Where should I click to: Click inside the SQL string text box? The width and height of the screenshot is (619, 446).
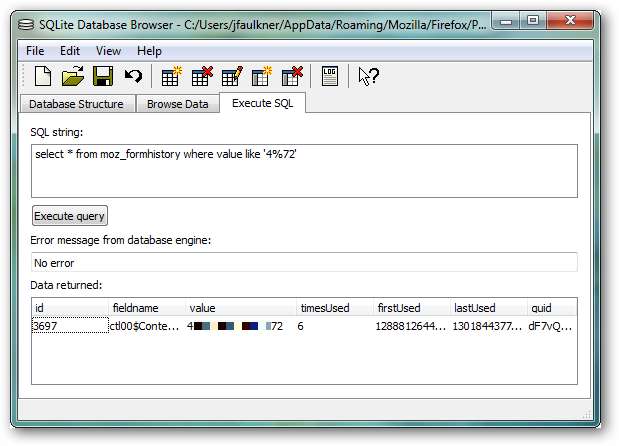pyautogui.click(x=304, y=171)
